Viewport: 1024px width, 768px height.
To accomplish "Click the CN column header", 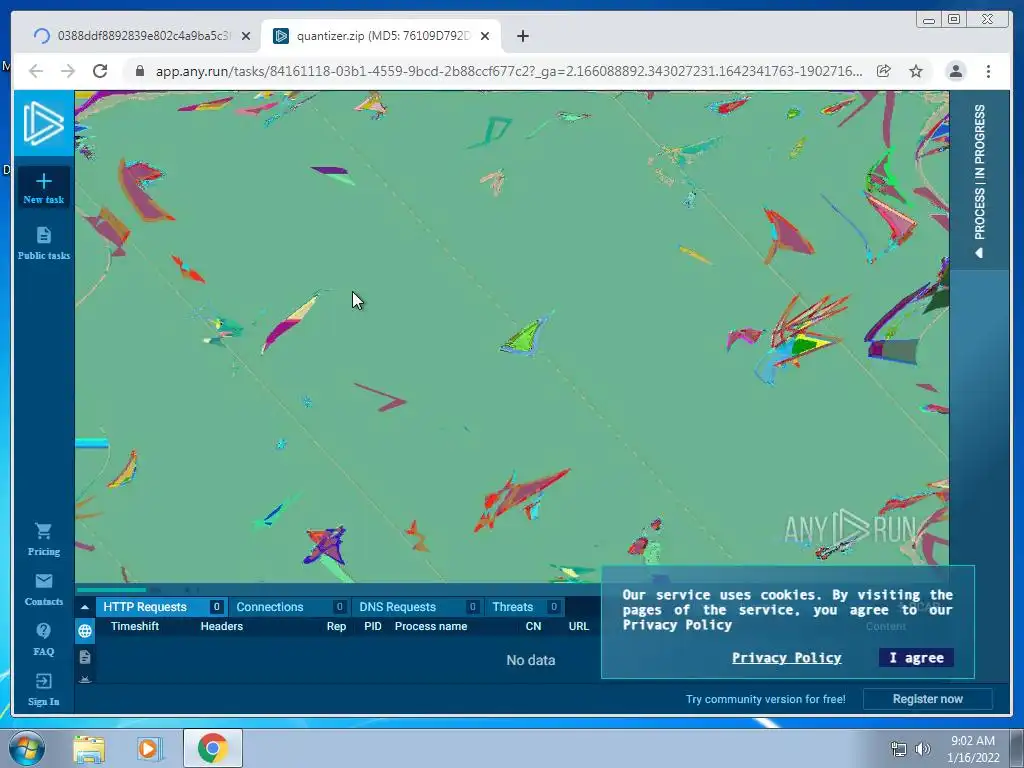I will (x=534, y=626).
